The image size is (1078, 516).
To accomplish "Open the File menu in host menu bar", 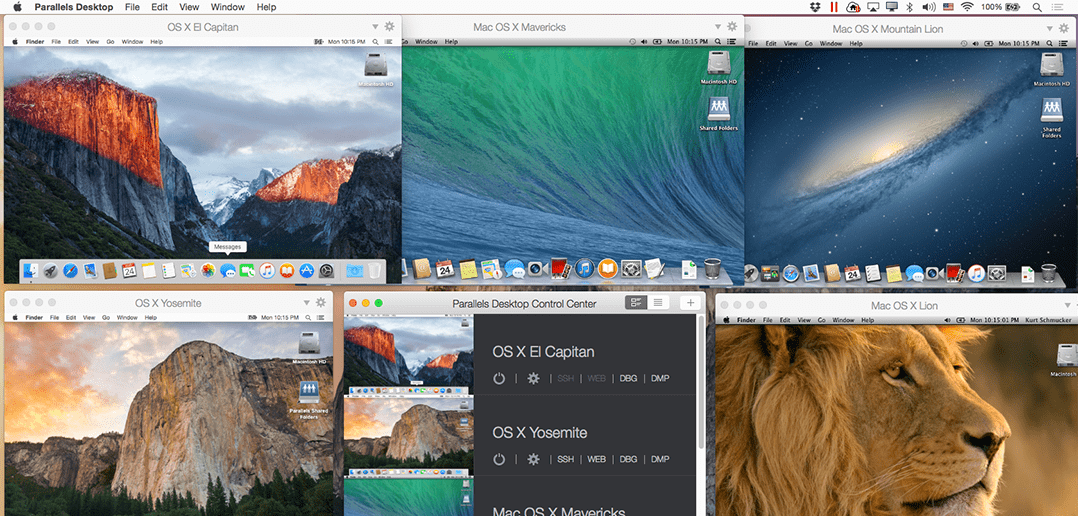I will click(x=132, y=7).
